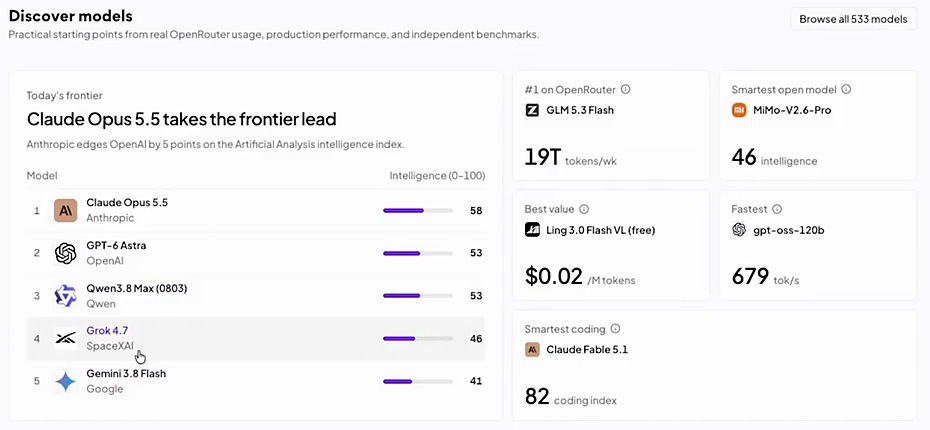Viewport: 930px width, 430px height.
Task: Click GPT-6 Astra intelligence bar
Action: [x=418, y=253]
